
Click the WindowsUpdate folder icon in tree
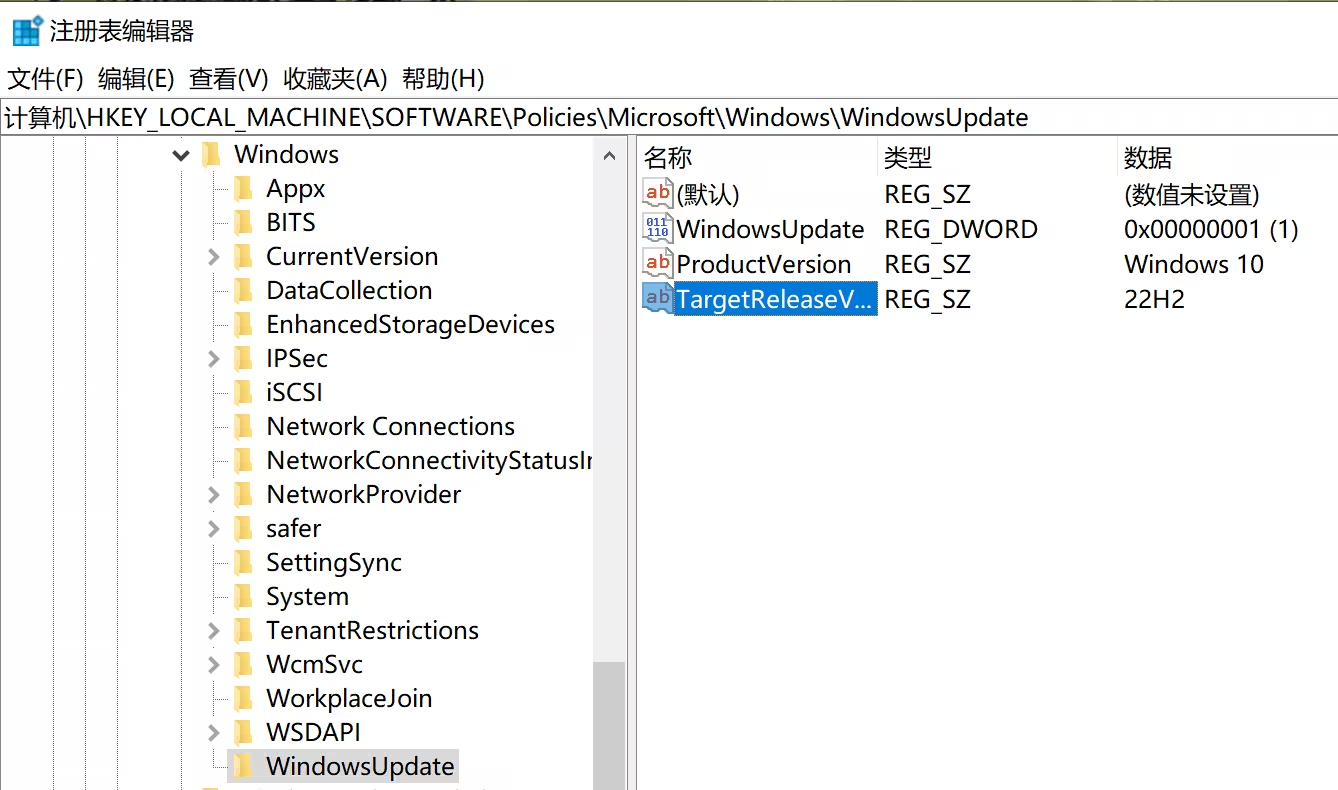pos(243,766)
